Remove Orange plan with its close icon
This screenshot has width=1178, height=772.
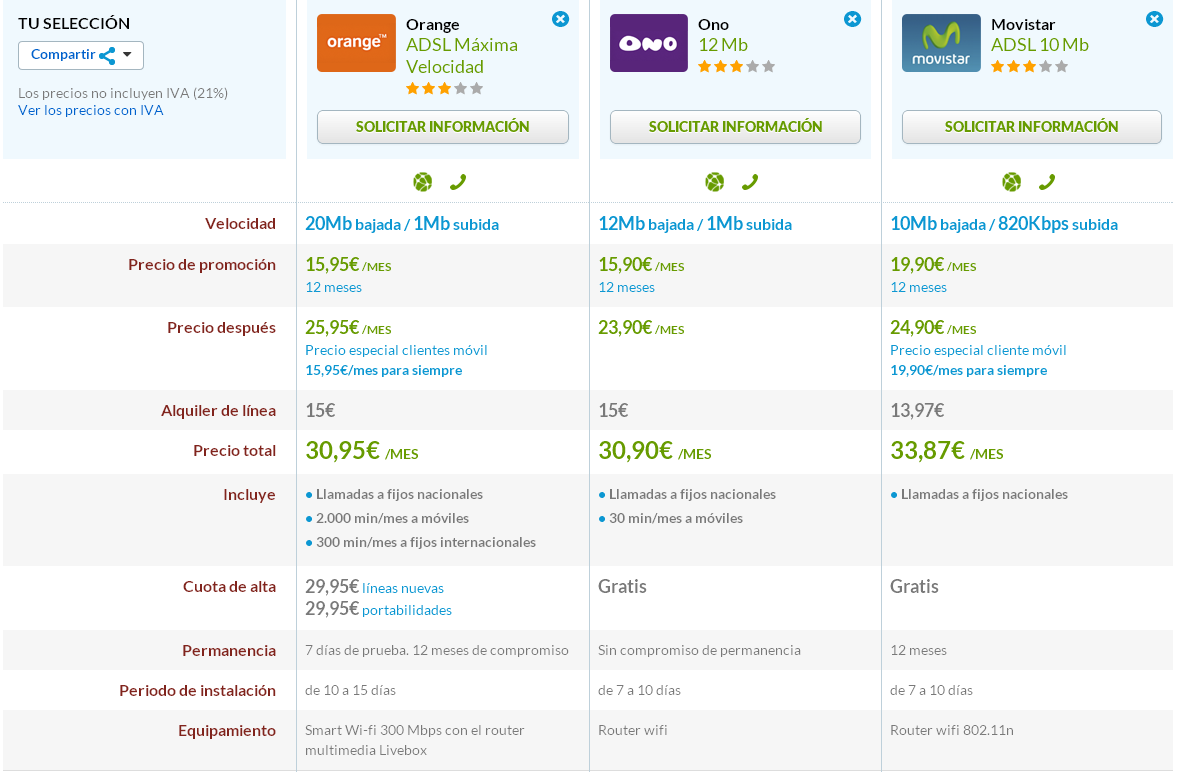[x=560, y=20]
